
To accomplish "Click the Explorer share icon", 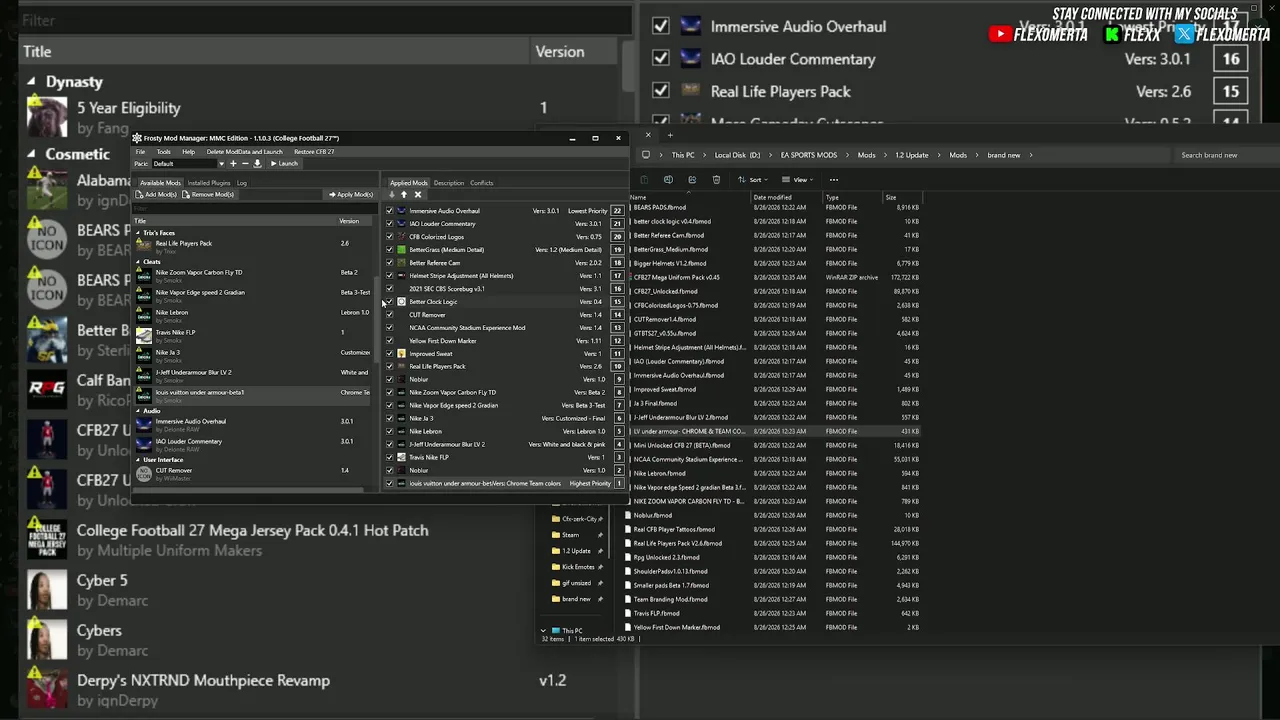I will click(692, 180).
